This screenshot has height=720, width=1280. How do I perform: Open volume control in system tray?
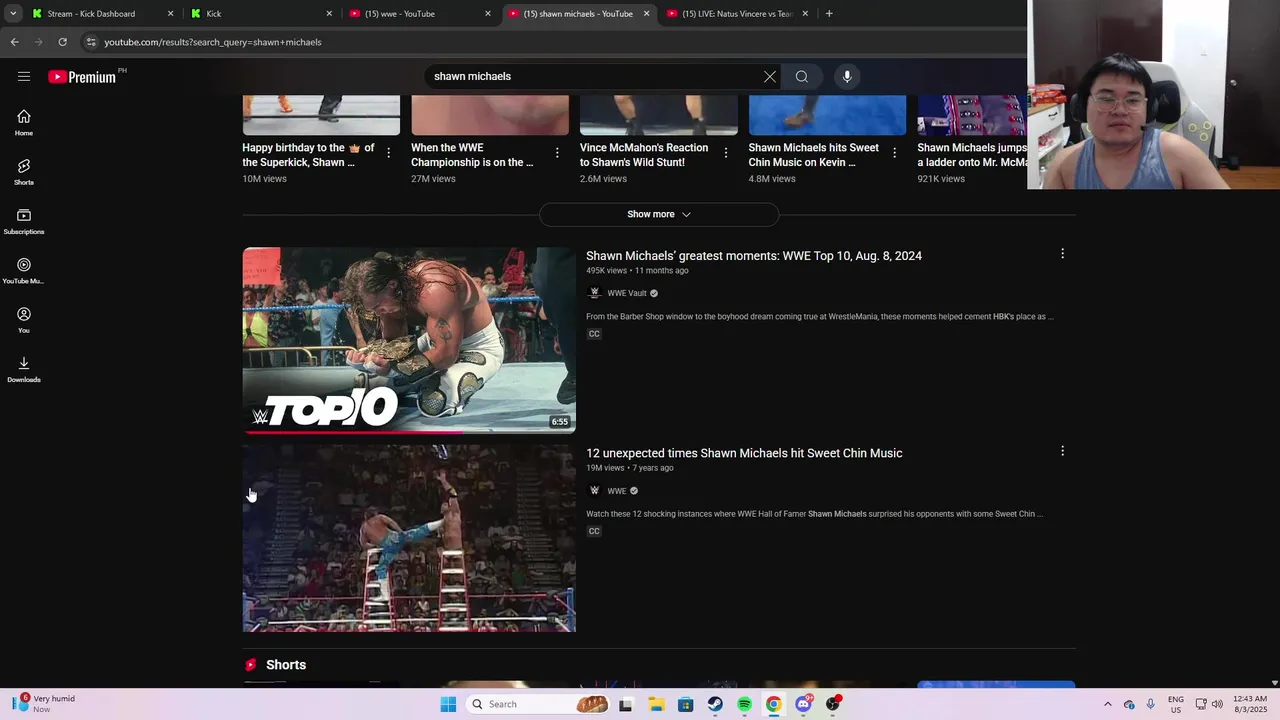pos(1217,704)
